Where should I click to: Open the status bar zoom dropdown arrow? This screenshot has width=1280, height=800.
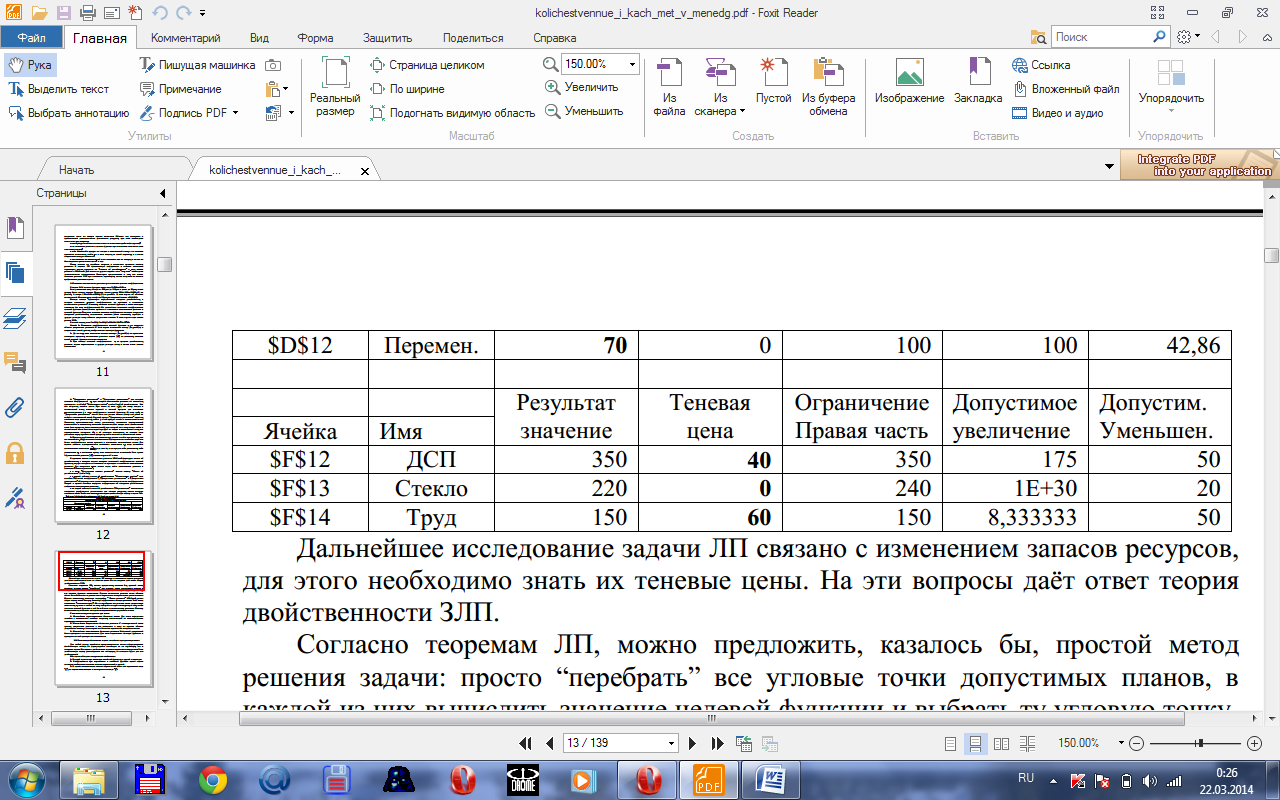point(1119,744)
